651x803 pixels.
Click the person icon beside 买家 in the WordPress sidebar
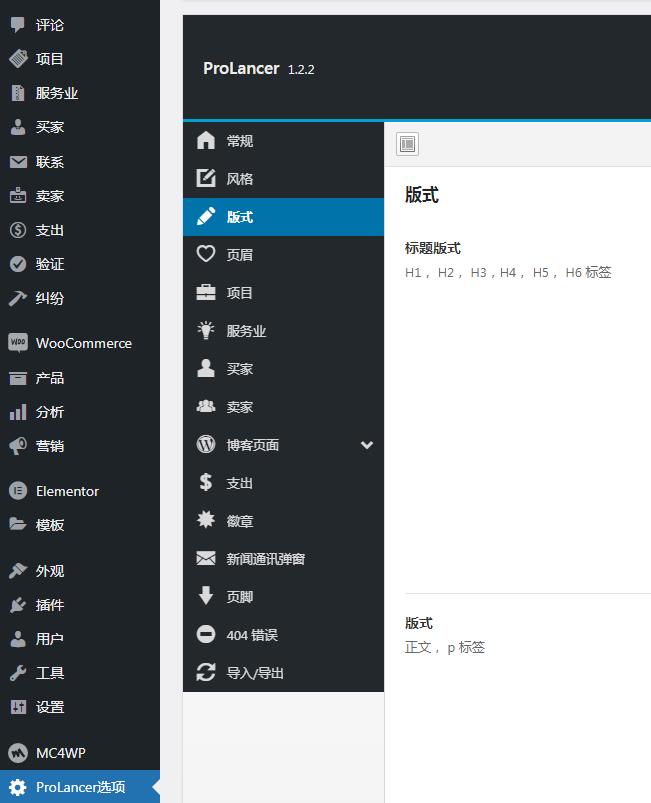(x=18, y=127)
